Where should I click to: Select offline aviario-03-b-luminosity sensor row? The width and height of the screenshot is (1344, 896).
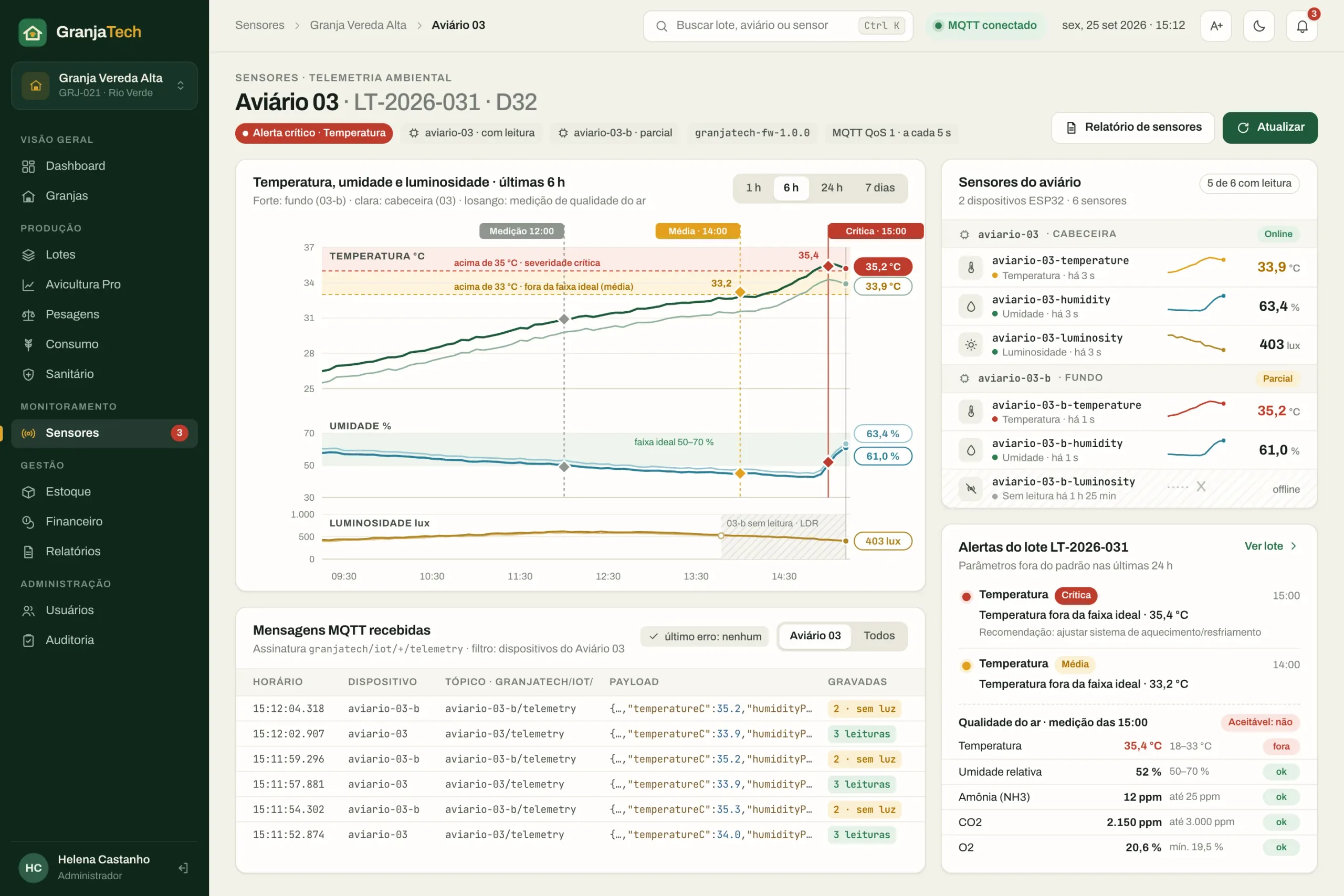tap(1129, 489)
